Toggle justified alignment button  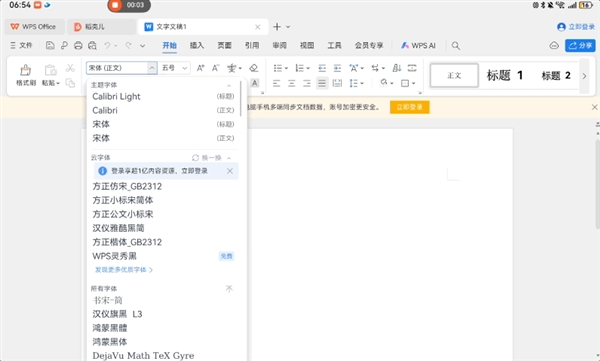point(322,83)
